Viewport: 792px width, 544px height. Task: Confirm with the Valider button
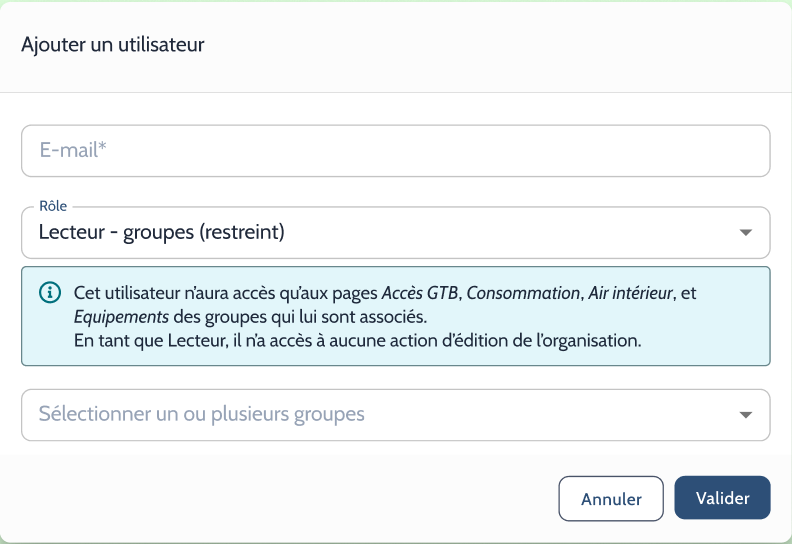coord(722,498)
